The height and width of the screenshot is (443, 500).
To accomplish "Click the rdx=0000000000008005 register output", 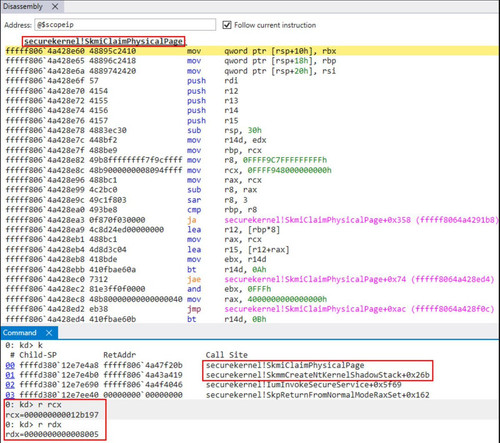I will click(52, 434).
